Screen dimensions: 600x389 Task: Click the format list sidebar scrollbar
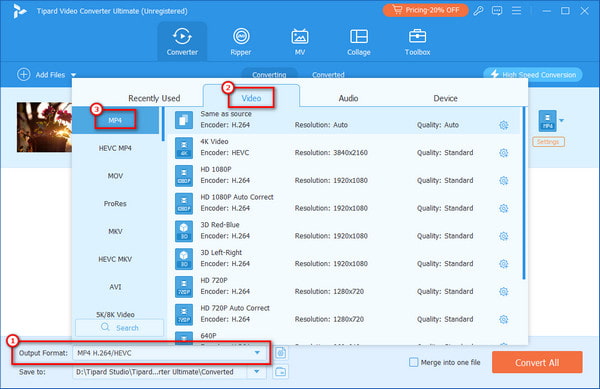[x=163, y=124]
